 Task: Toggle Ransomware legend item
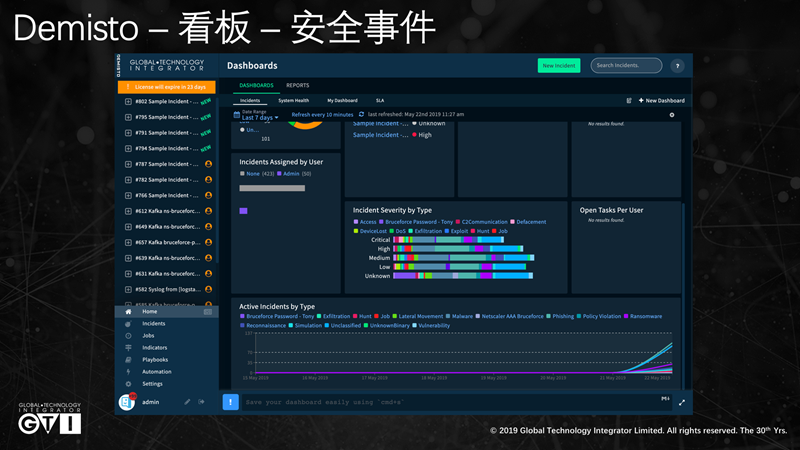[x=643, y=316]
